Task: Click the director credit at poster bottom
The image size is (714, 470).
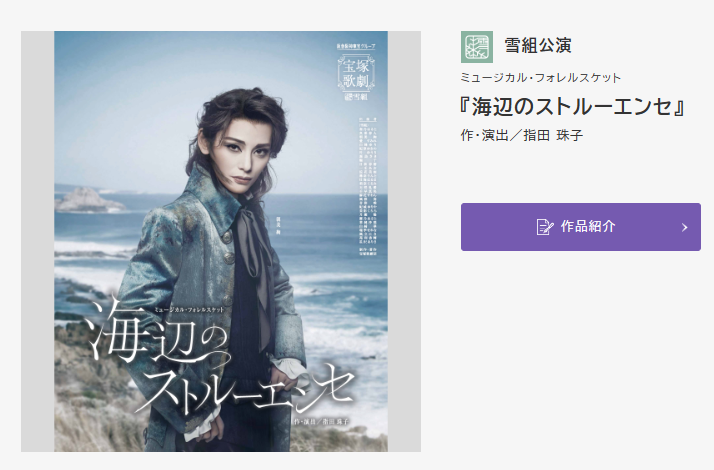Action: pyautogui.click(x=322, y=422)
